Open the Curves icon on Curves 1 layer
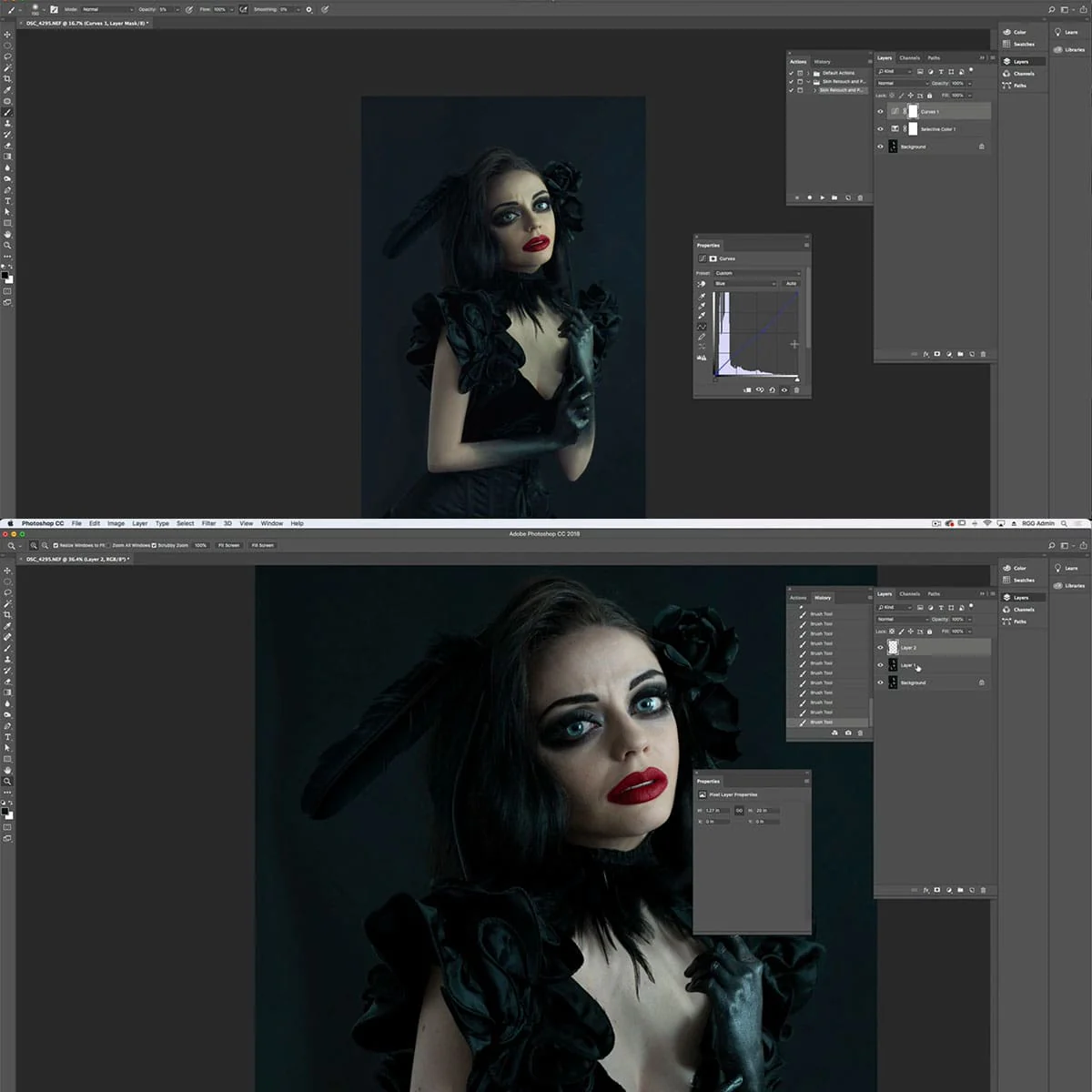Screen dimensions: 1092x1092 895,111
